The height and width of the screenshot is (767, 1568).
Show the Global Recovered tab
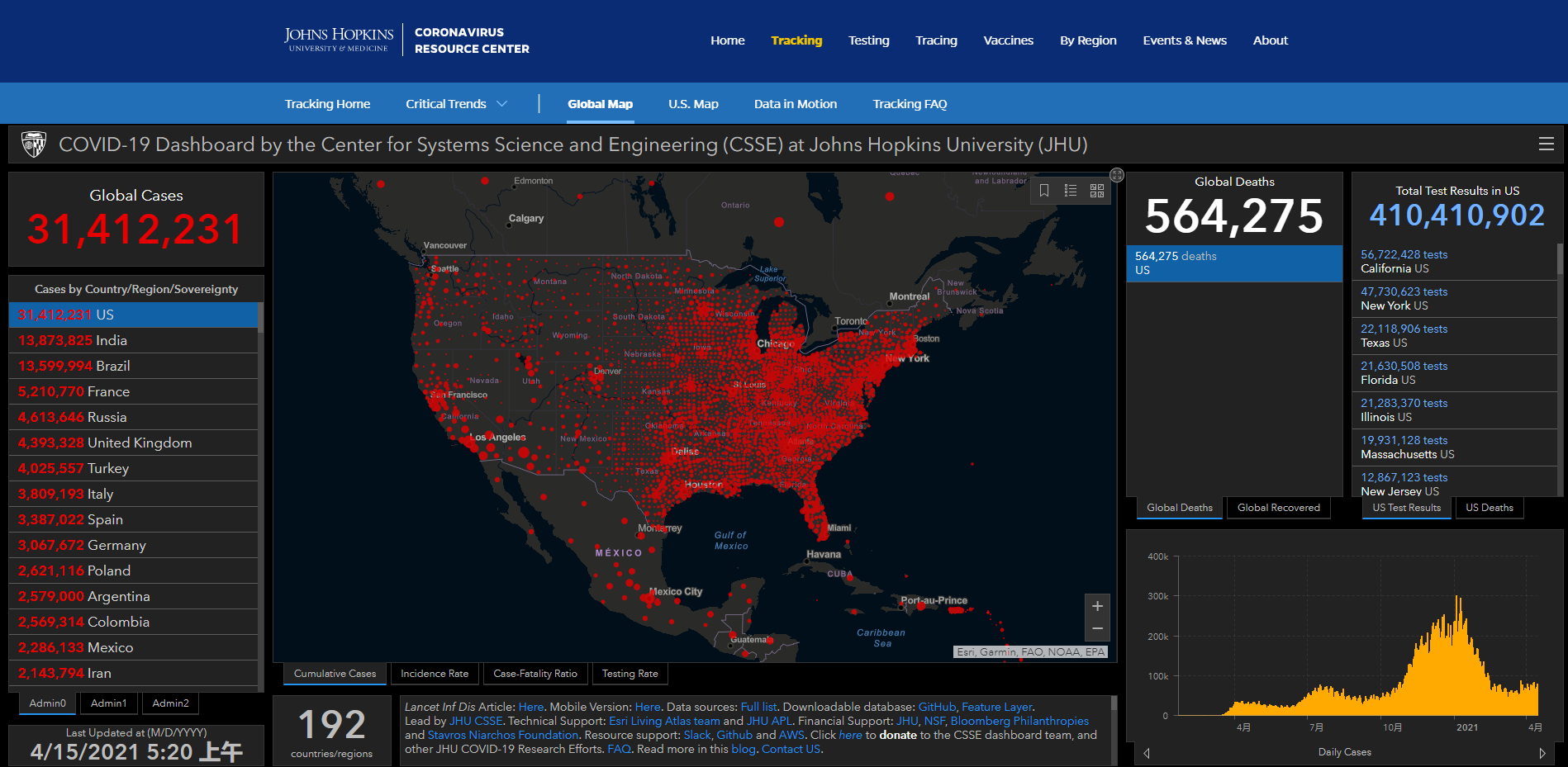point(1279,508)
